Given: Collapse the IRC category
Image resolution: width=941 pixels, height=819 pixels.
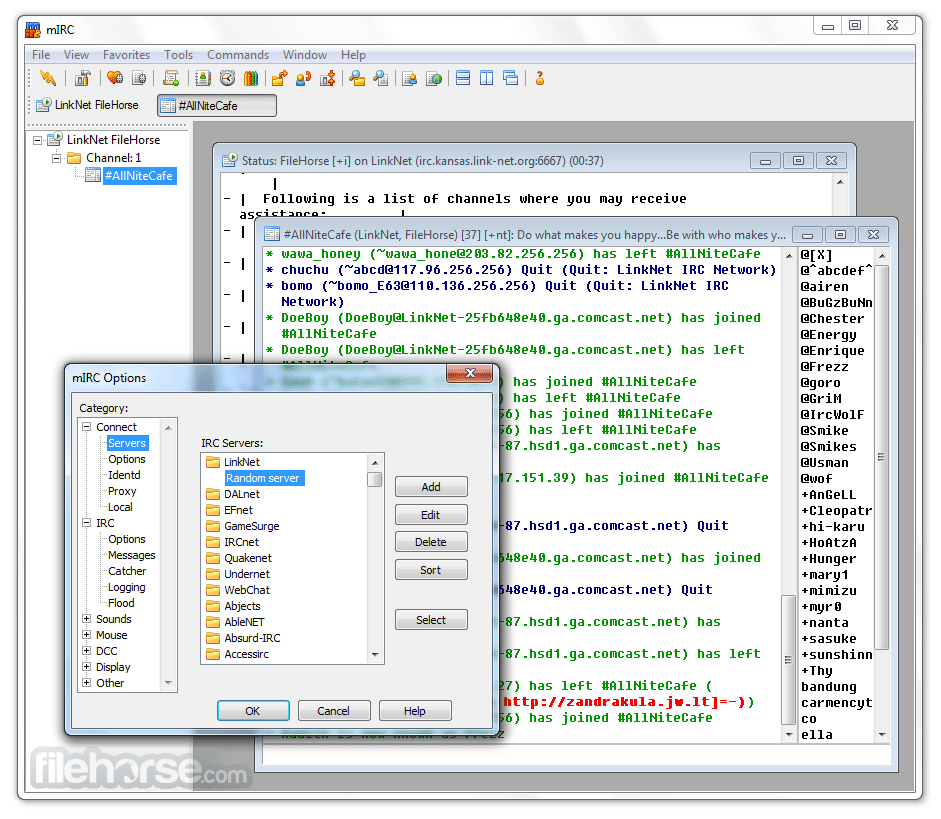Looking at the screenshot, I should point(86,523).
